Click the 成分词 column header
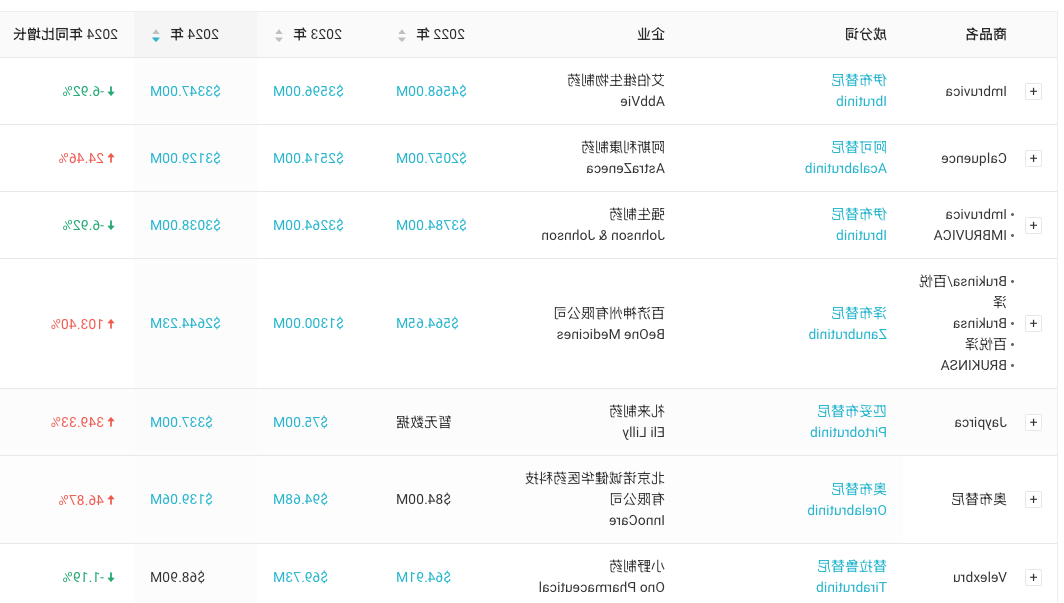1064x603 pixels. pyautogui.click(x=866, y=35)
